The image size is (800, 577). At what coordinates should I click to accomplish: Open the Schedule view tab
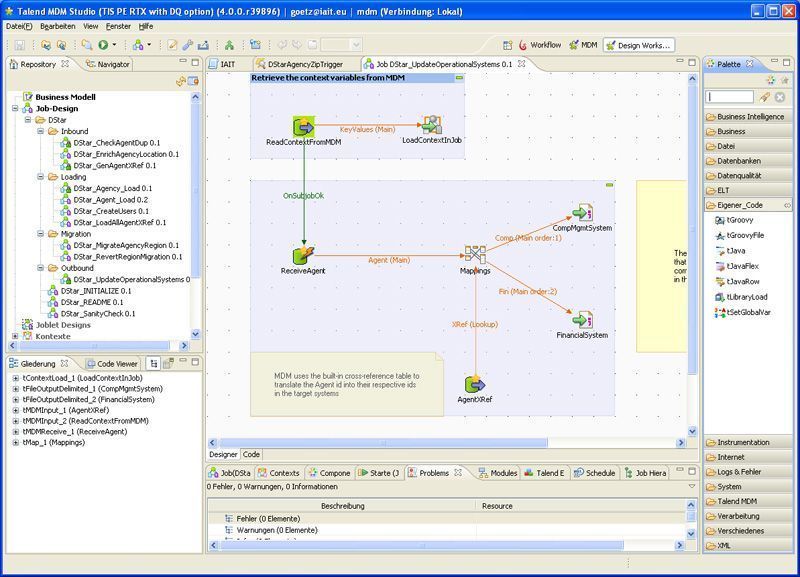tap(595, 473)
